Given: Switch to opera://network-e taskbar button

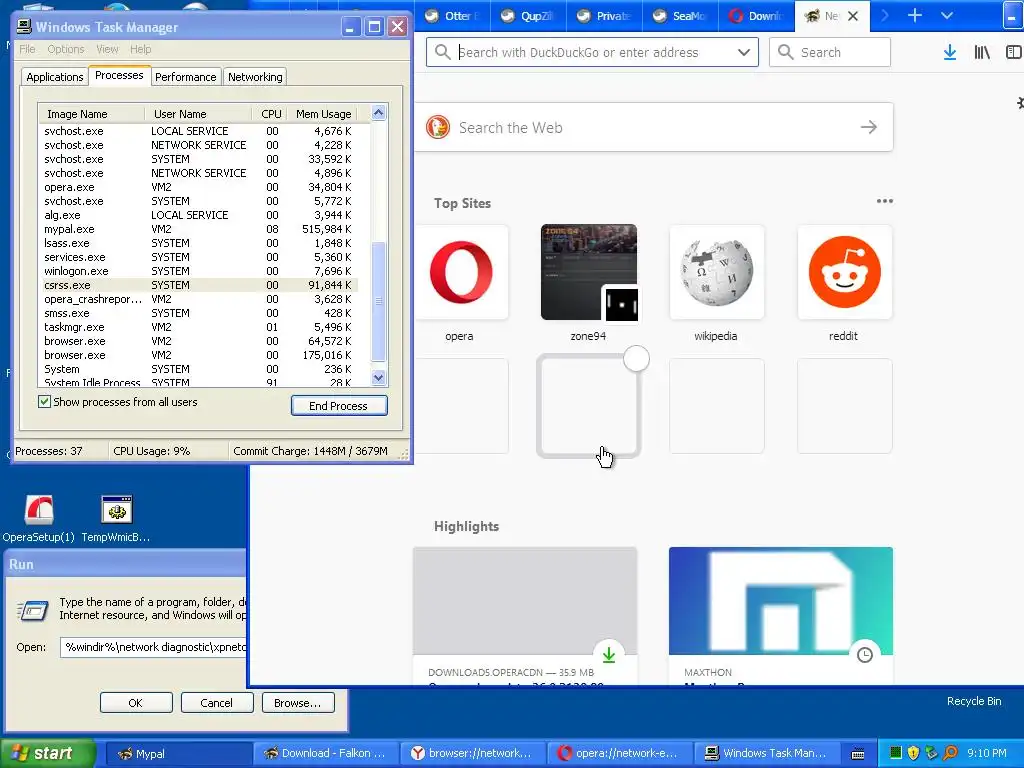Looking at the screenshot, I should point(619,754).
